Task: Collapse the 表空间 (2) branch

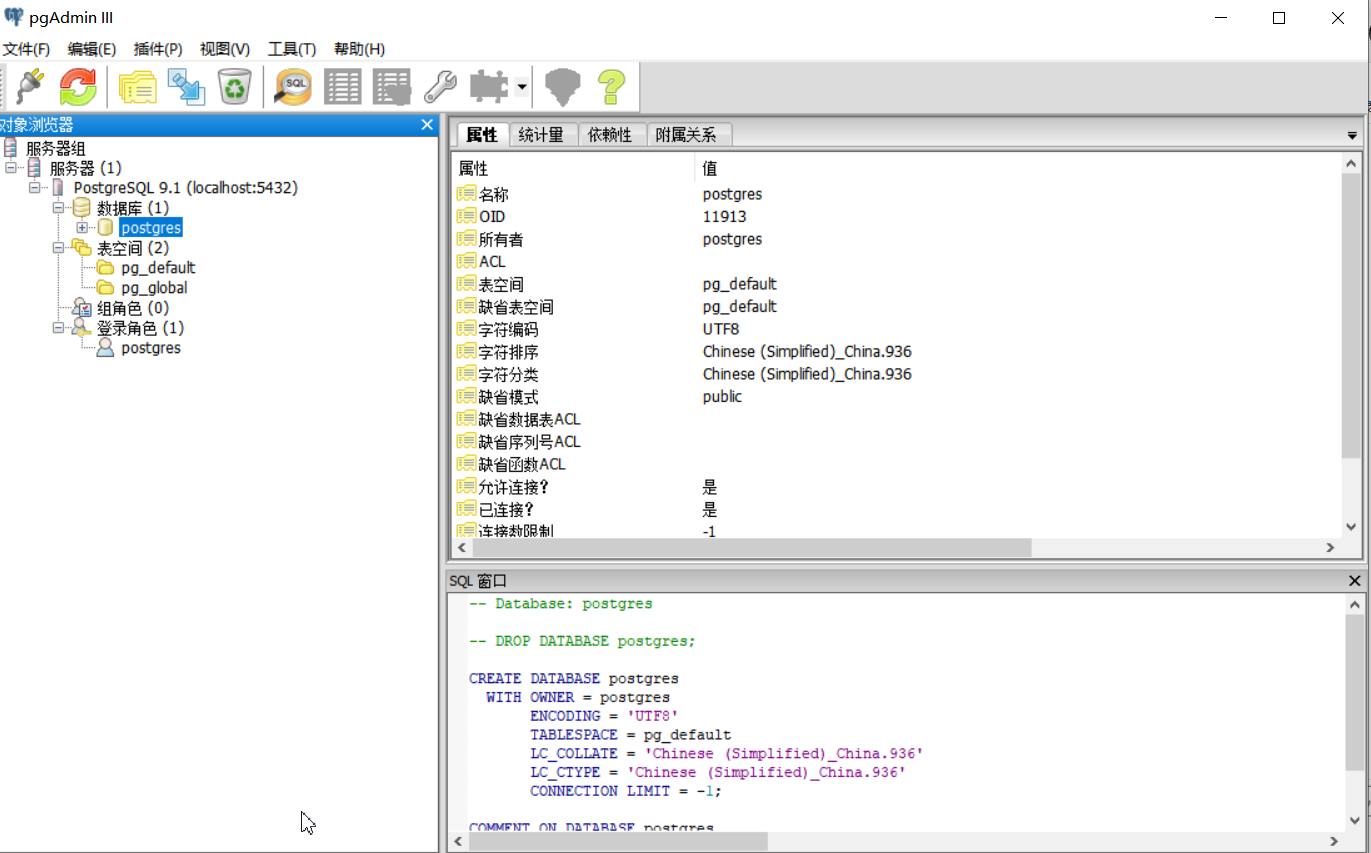Action: (x=58, y=248)
